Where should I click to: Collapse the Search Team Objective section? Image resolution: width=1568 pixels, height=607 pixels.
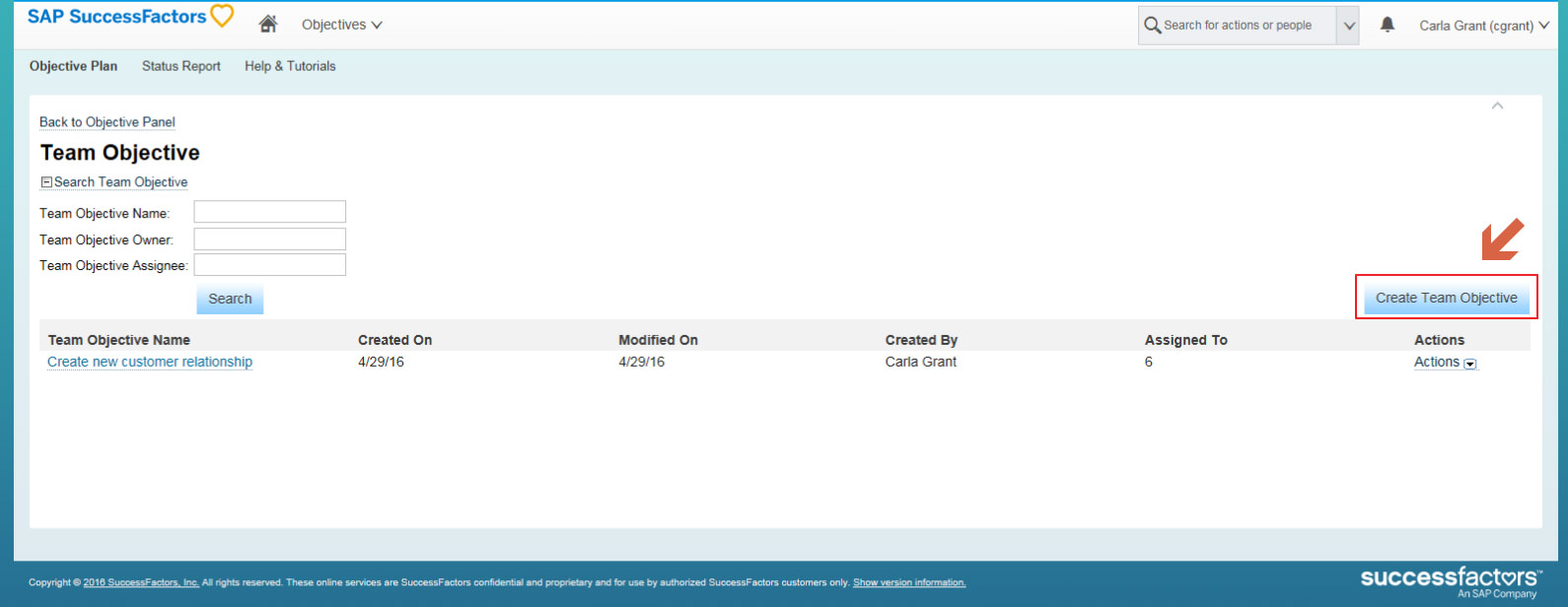pos(46,182)
